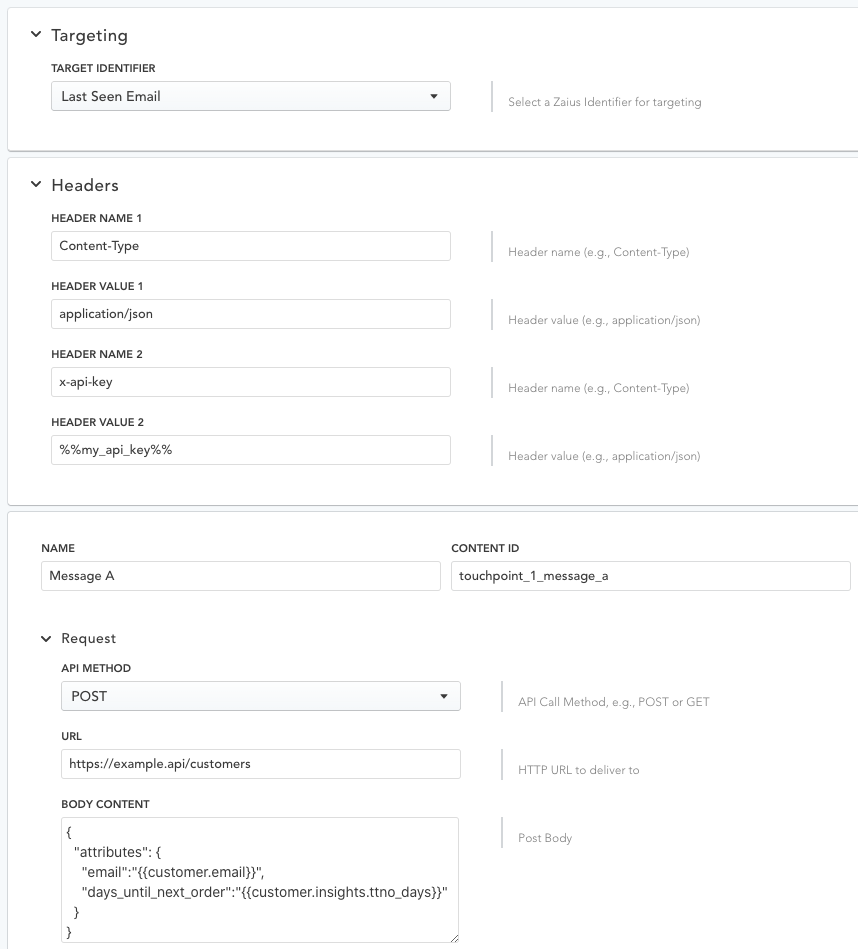Open the API Method dropdown
858x949 pixels.
click(261, 696)
